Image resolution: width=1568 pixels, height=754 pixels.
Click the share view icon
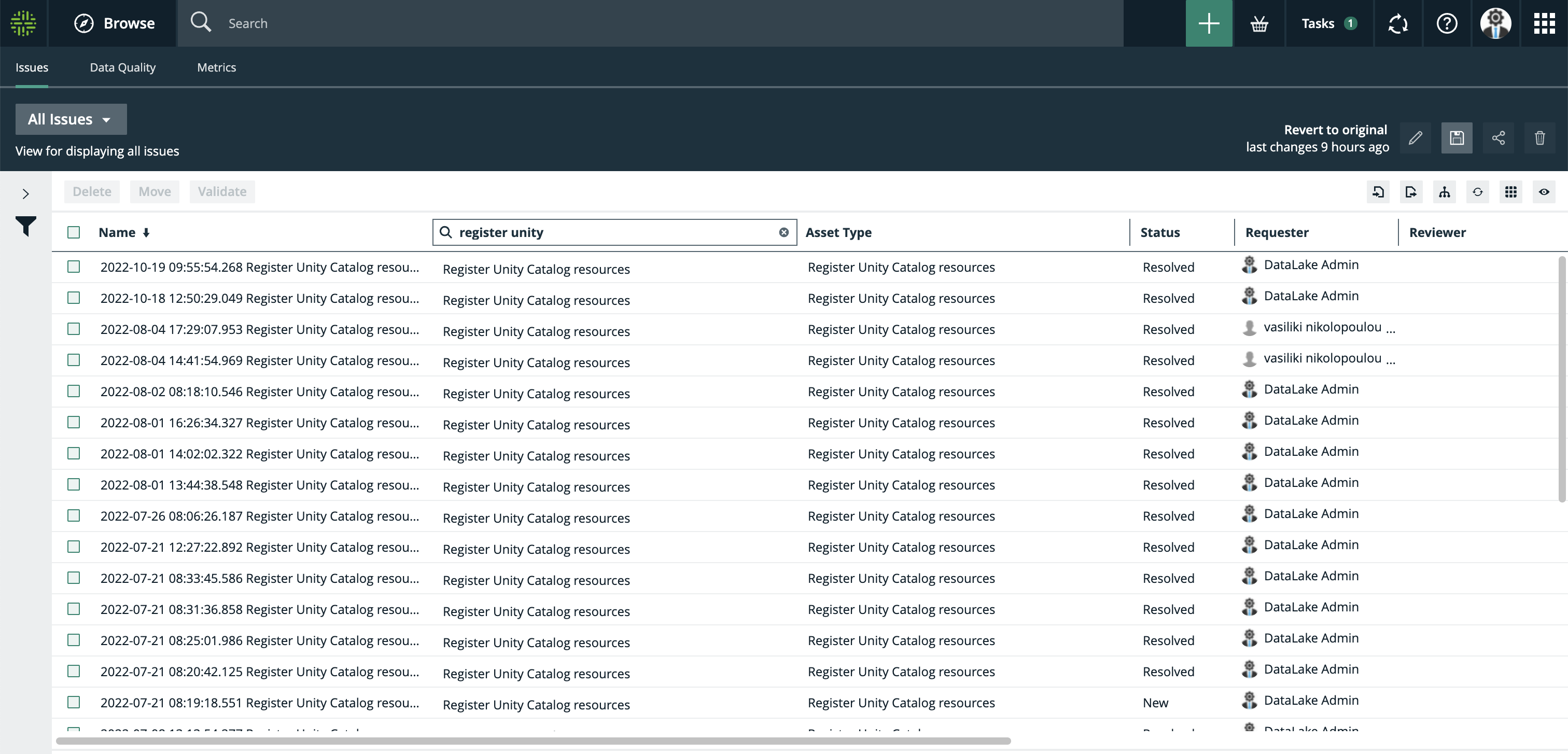click(1498, 137)
